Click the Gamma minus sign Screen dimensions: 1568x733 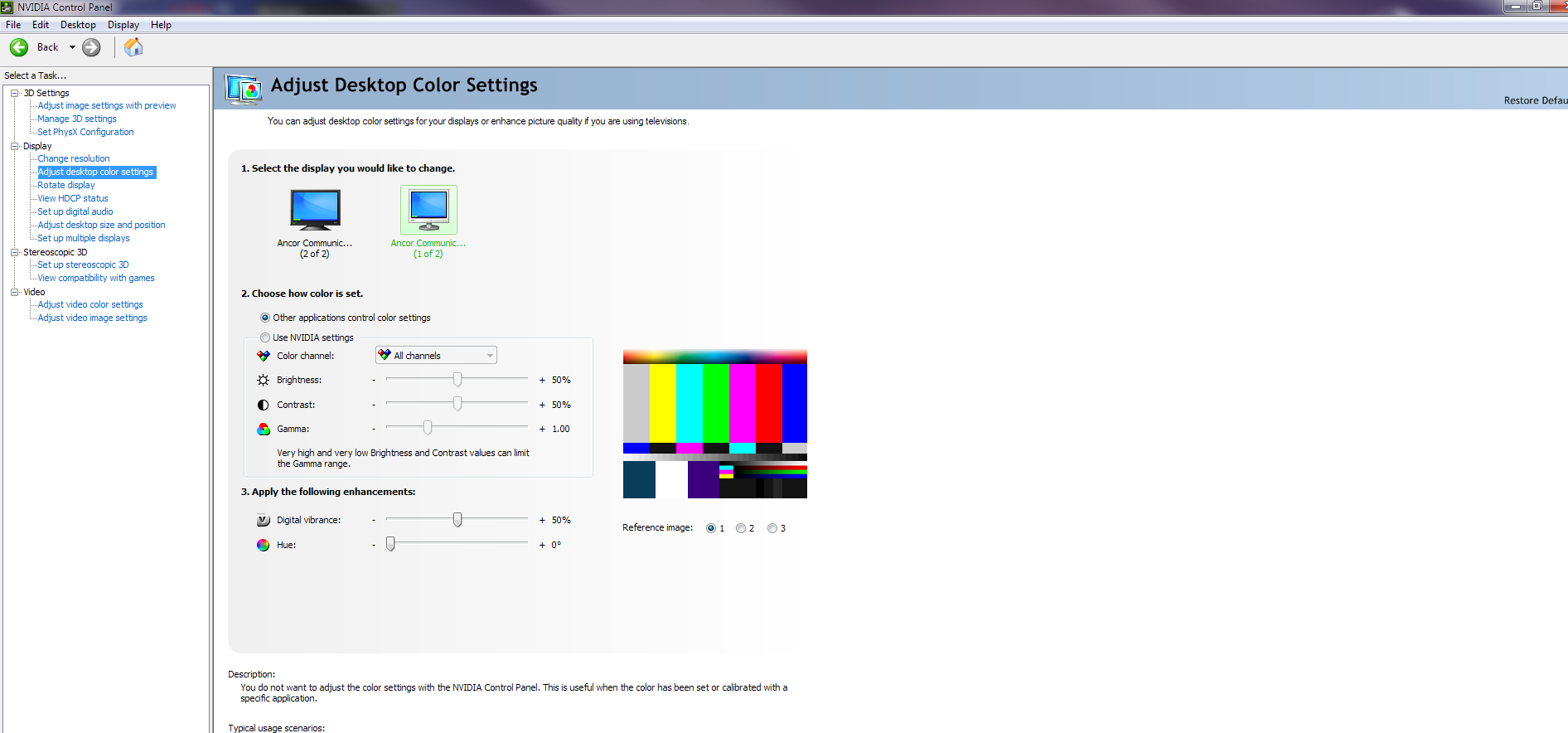tap(374, 429)
